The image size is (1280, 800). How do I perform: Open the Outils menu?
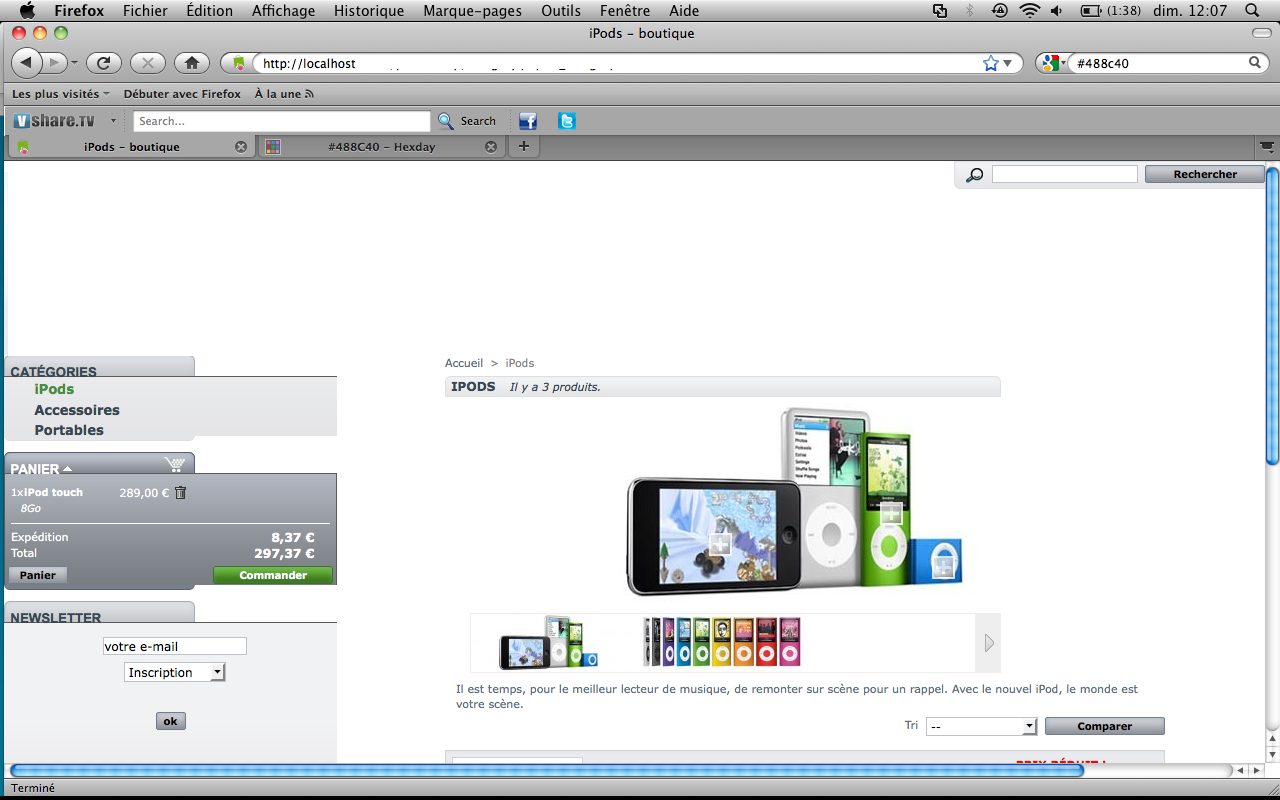tap(561, 11)
